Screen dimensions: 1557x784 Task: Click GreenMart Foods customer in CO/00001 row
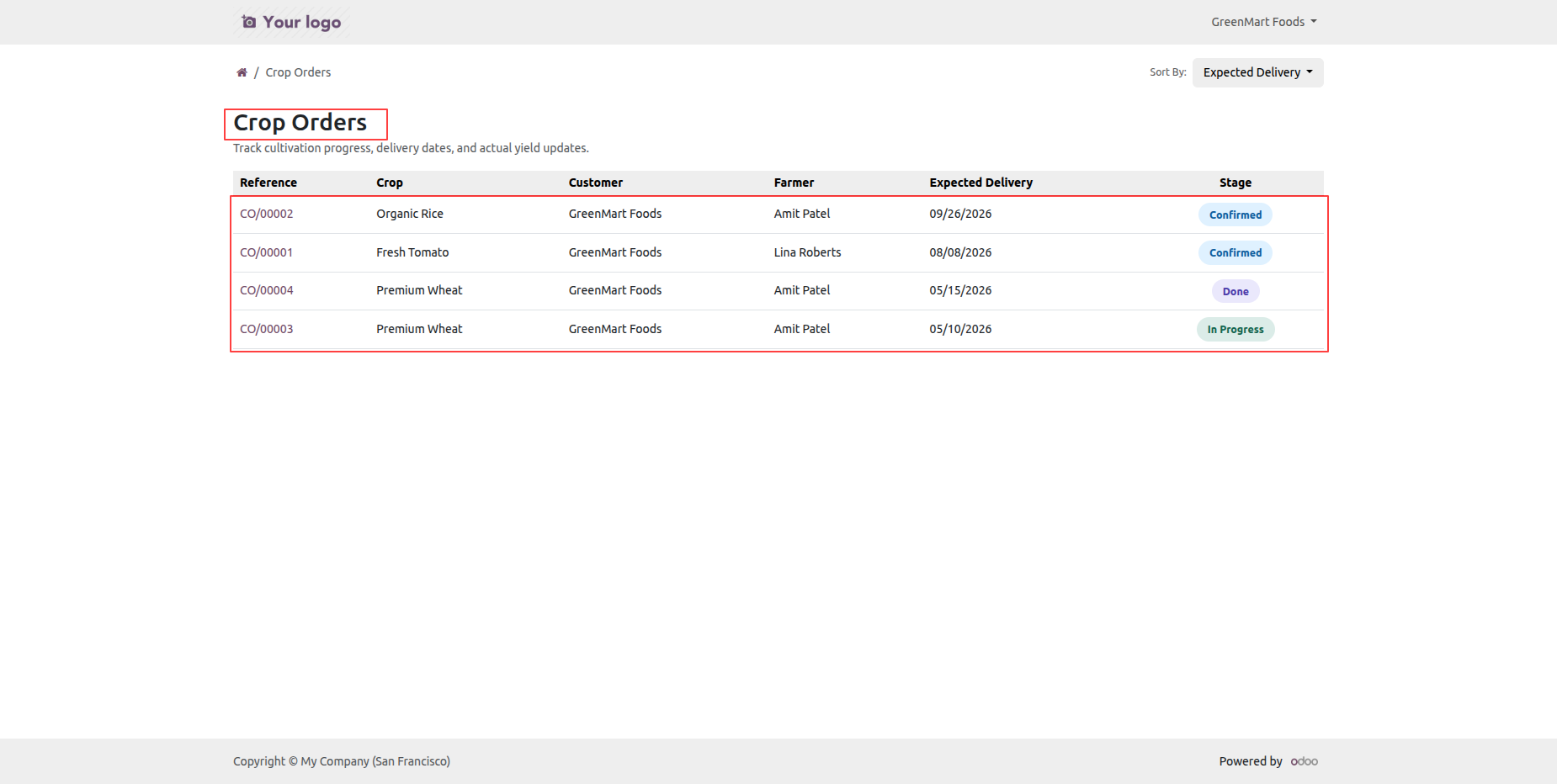[x=615, y=252]
